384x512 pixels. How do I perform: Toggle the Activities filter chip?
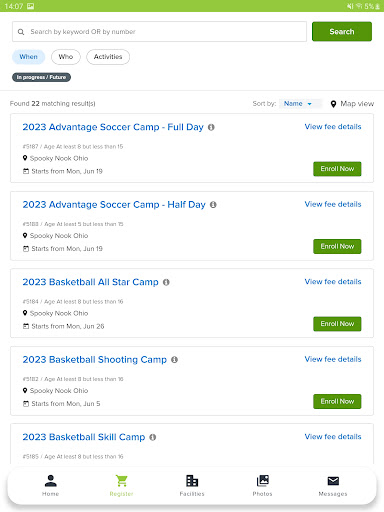(108, 57)
